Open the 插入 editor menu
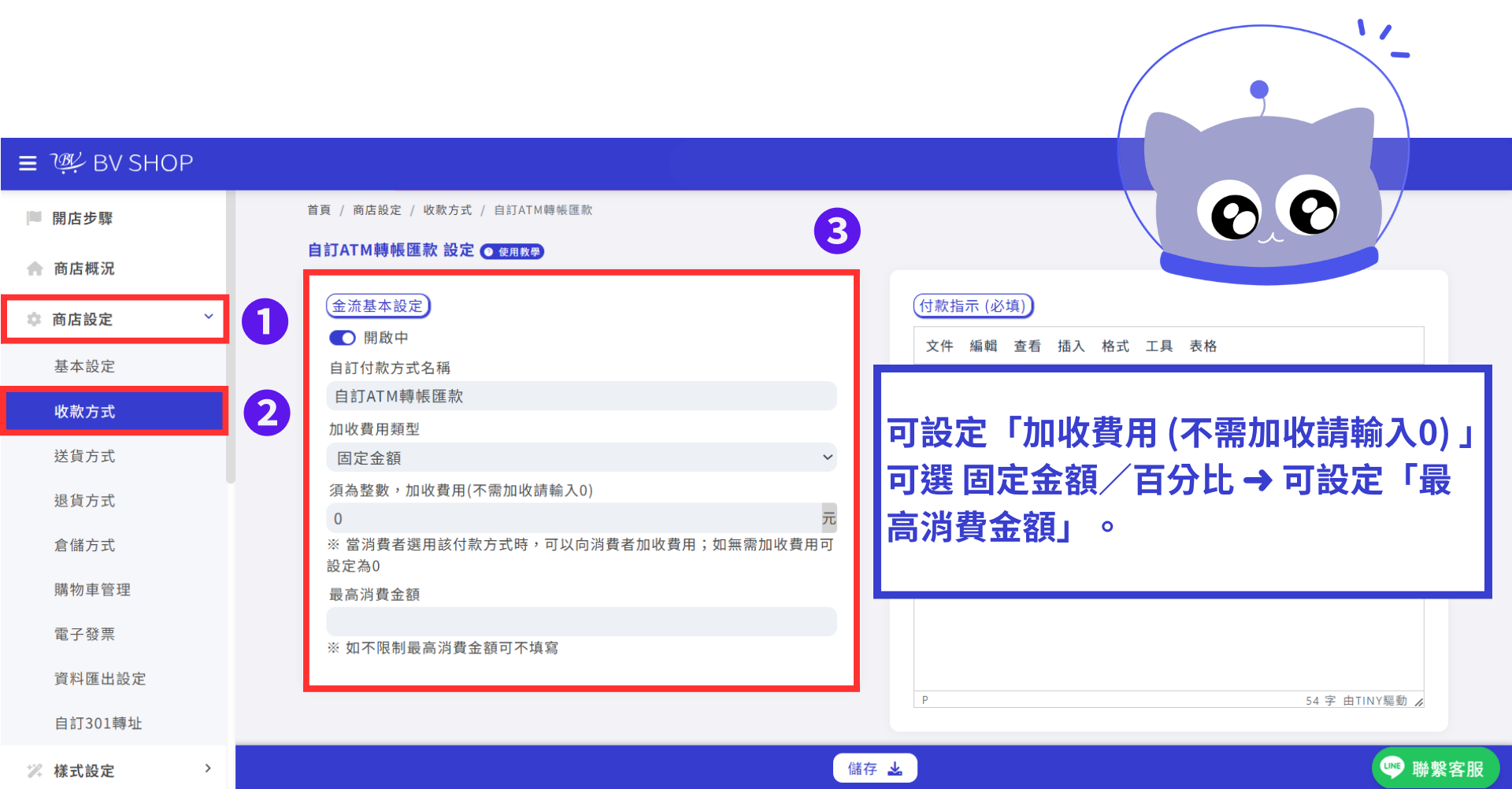This screenshot has width=1512, height=789. point(1071,346)
